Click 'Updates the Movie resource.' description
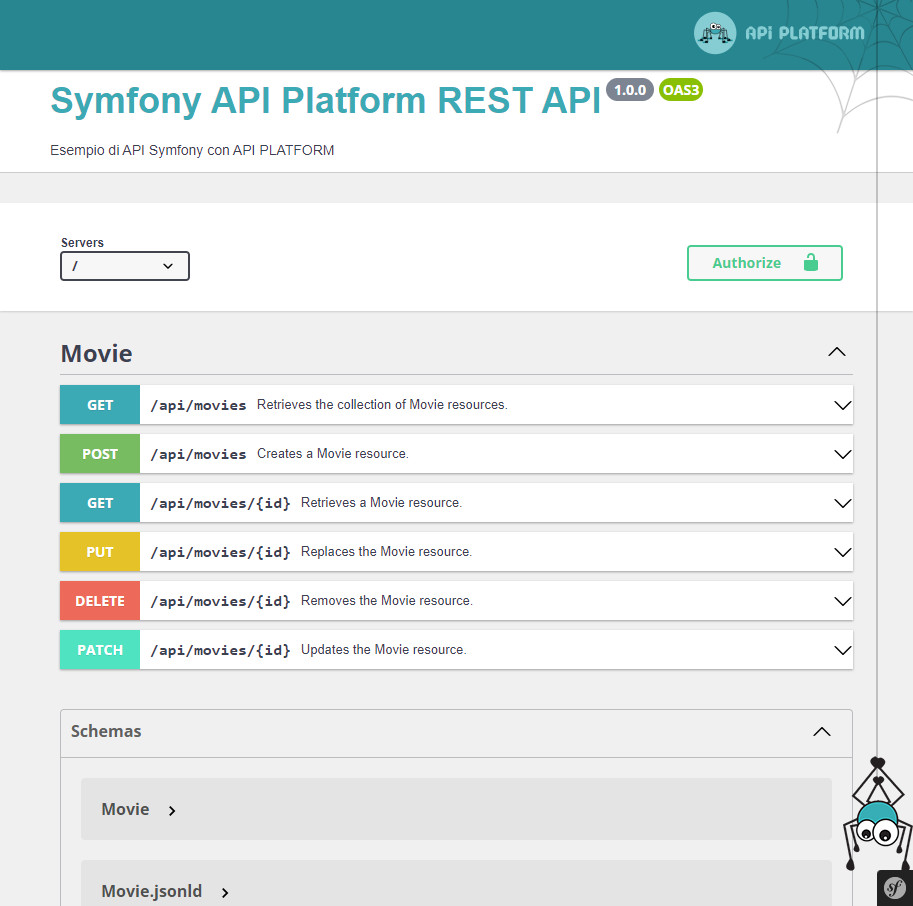This screenshot has height=906, width=913. click(x=384, y=649)
